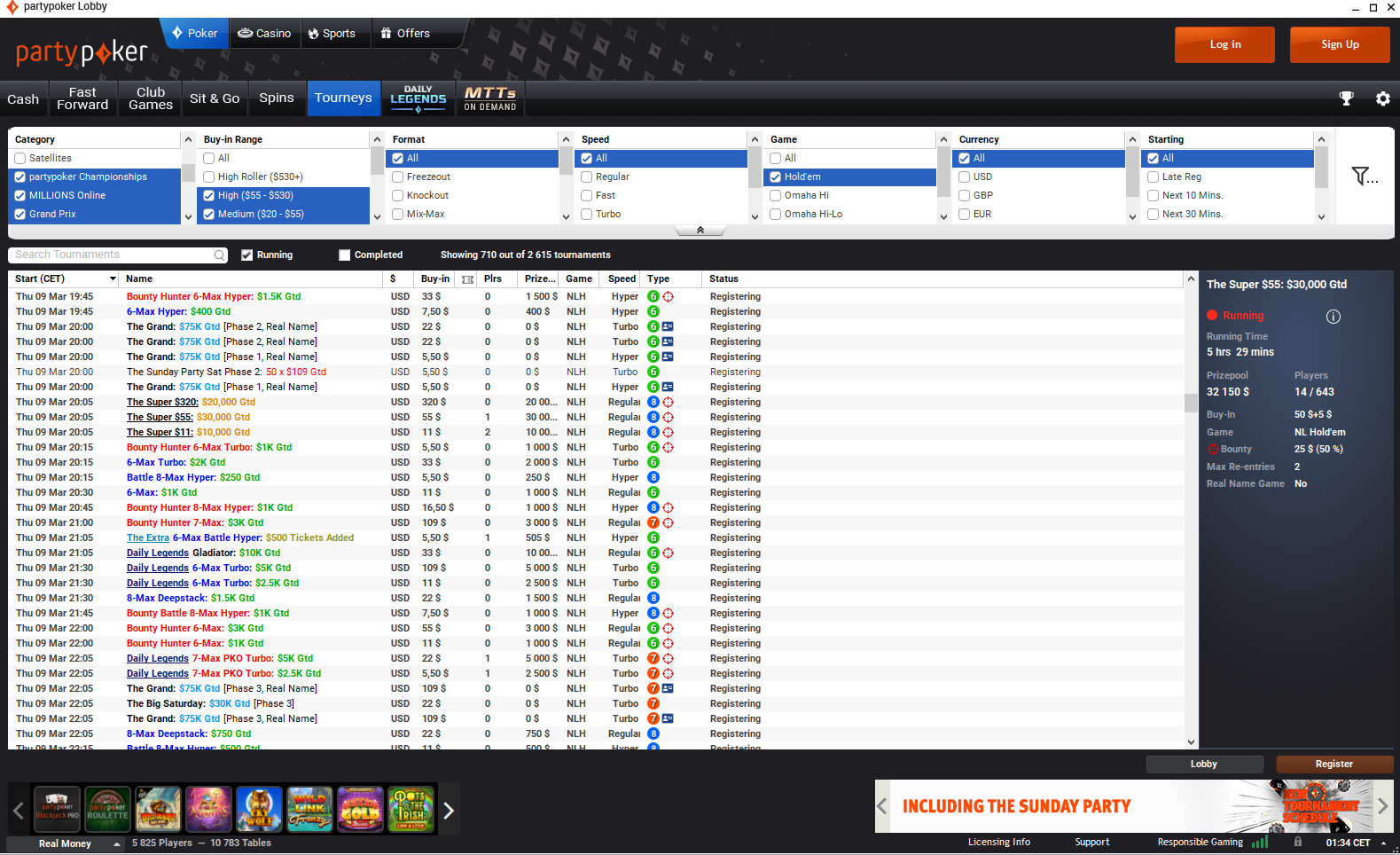Open MTTs On Demand tab

click(x=490, y=98)
